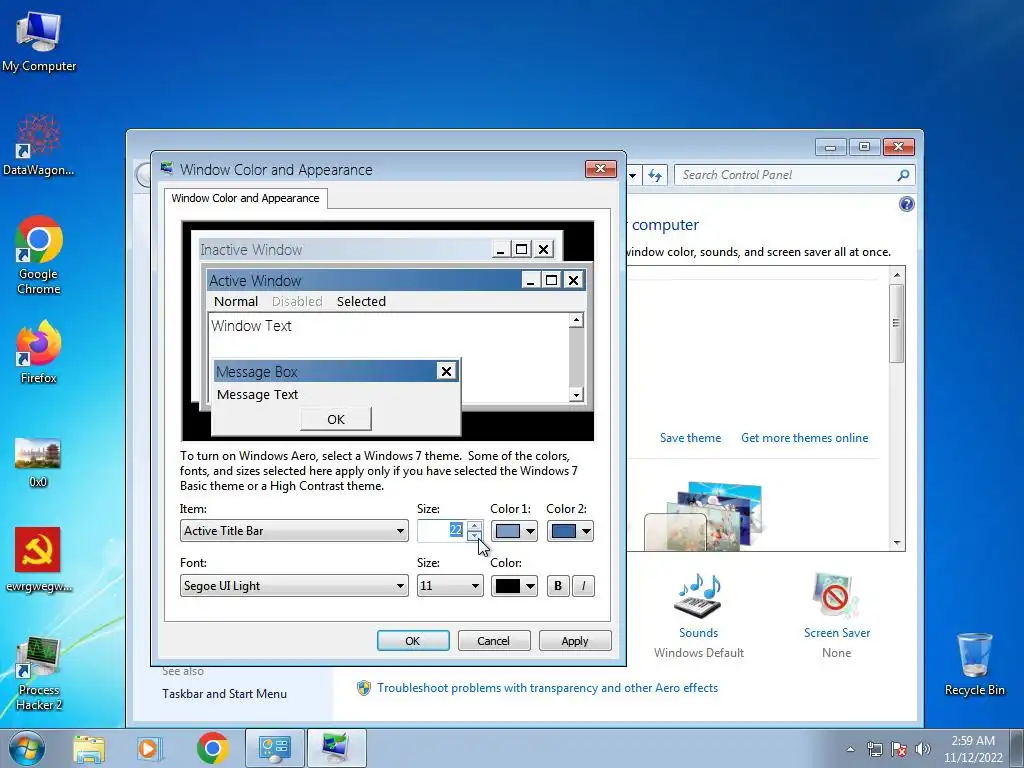Image resolution: width=1024 pixels, height=768 pixels.
Task: Launch Google Chrome from the desktop
Action: [39, 255]
